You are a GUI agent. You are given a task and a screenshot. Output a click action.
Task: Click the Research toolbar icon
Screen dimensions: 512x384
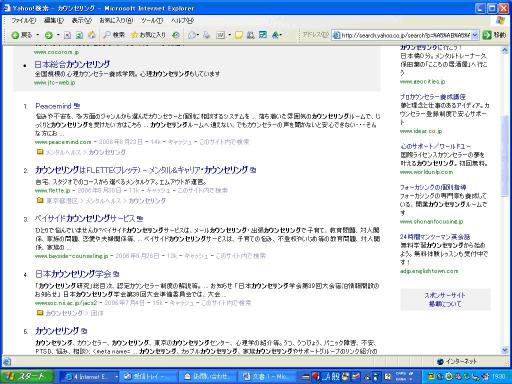(251, 35)
